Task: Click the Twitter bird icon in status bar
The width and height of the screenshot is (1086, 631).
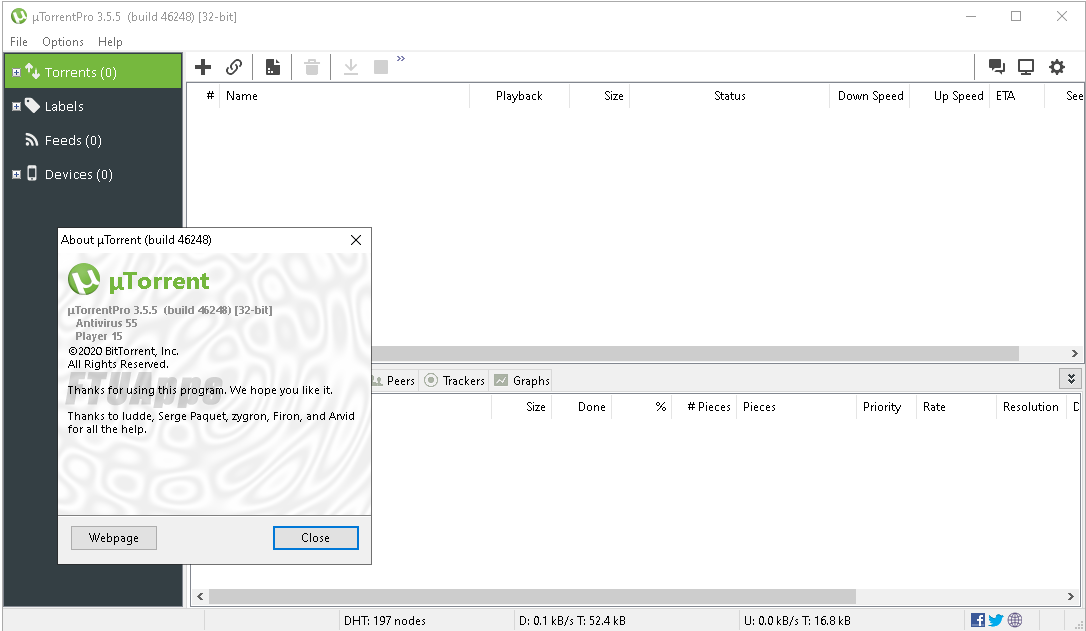Action: point(996,620)
